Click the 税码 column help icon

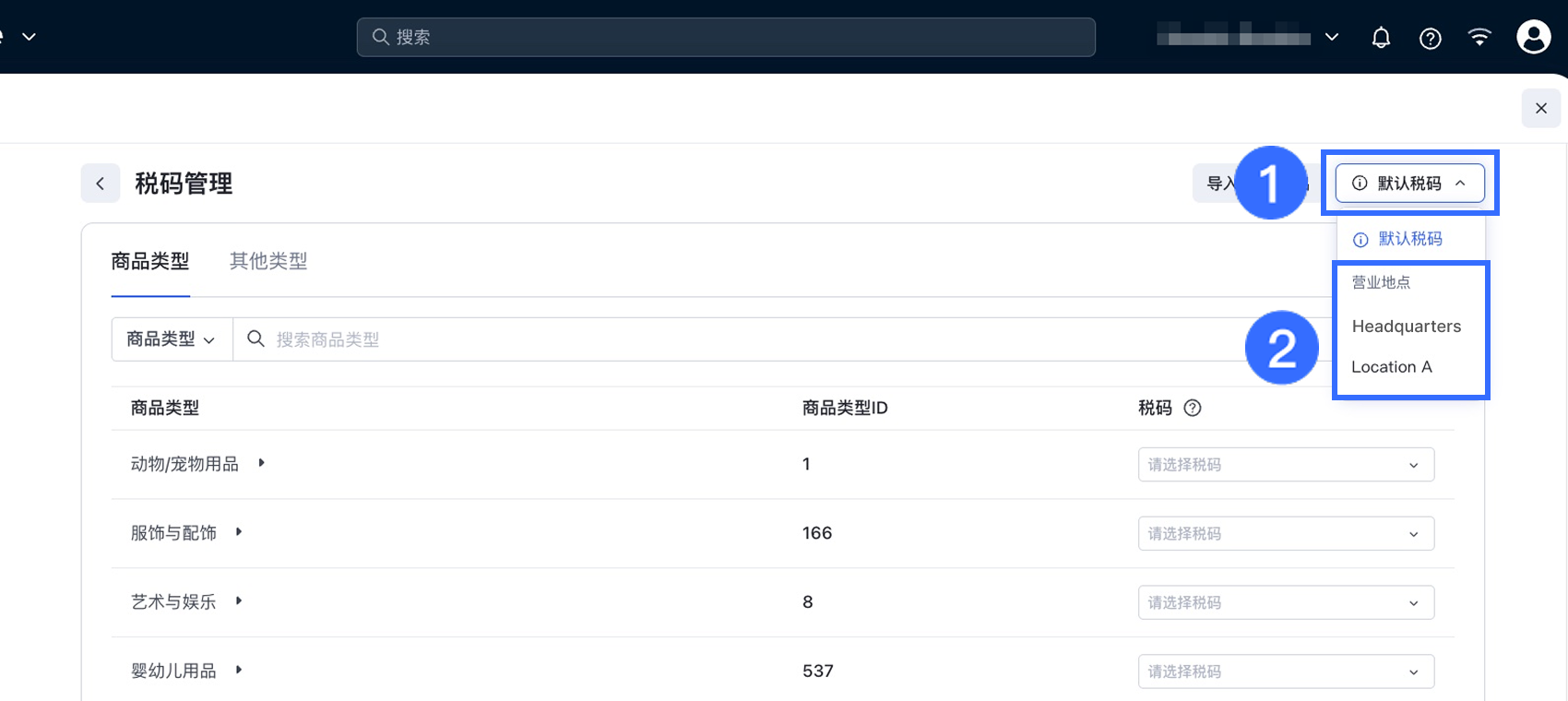1193,408
